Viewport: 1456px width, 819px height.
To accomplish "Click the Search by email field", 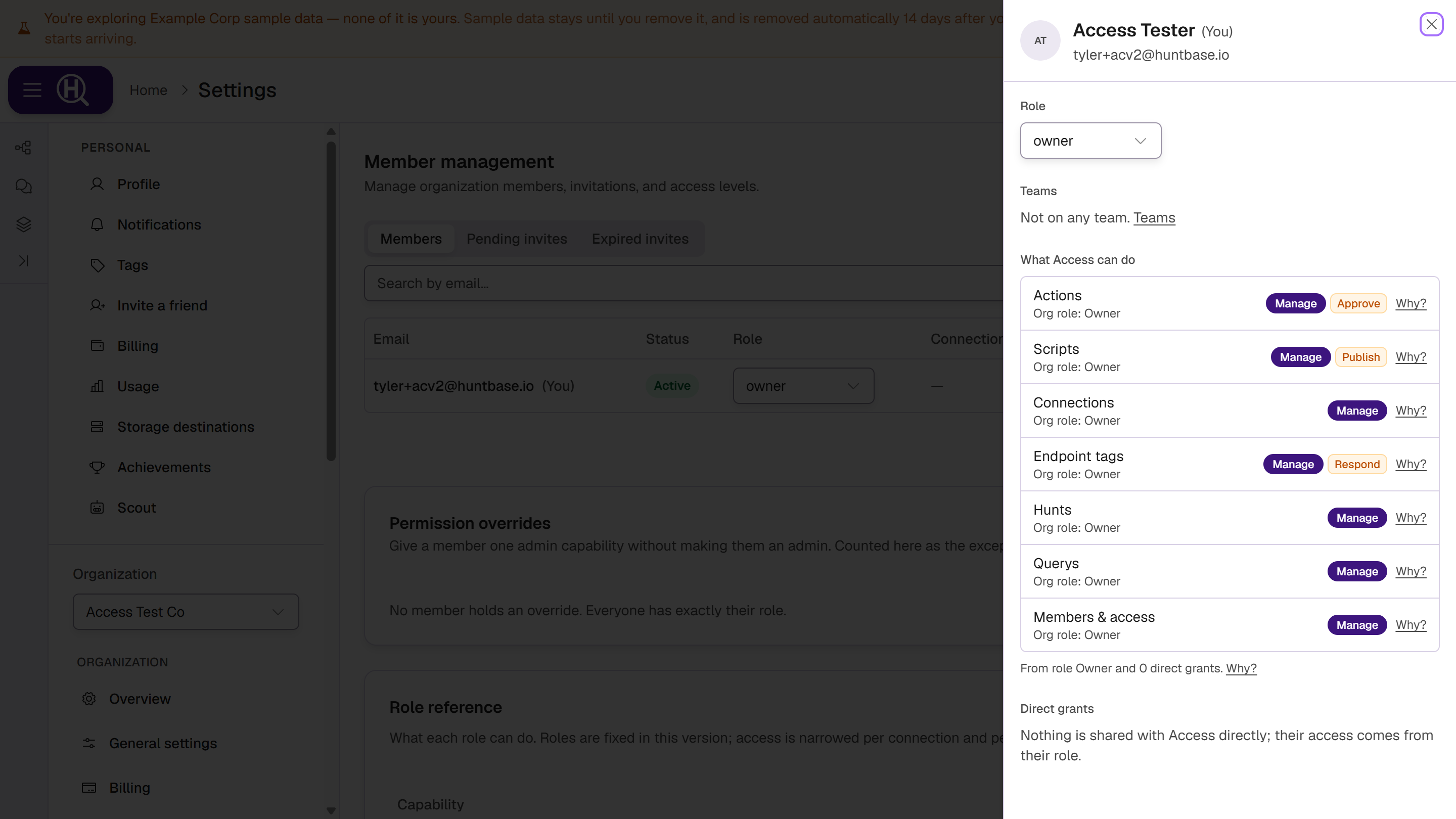I will 684,283.
